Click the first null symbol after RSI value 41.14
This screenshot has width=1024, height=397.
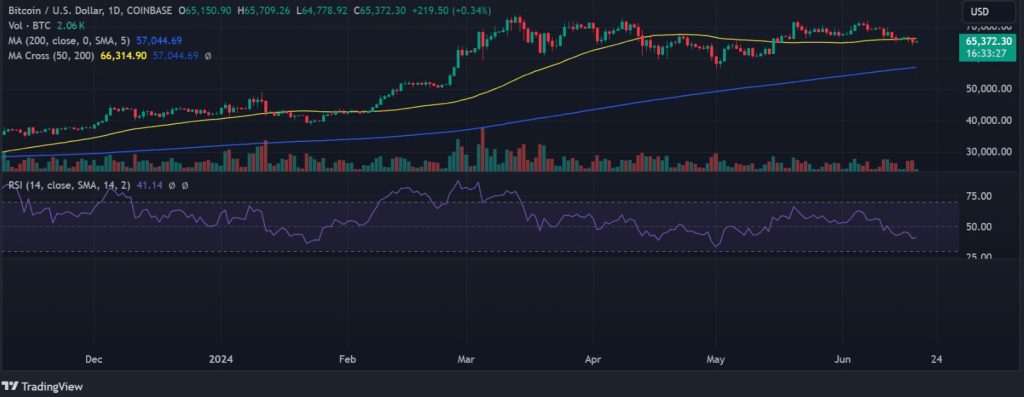tap(172, 186)
